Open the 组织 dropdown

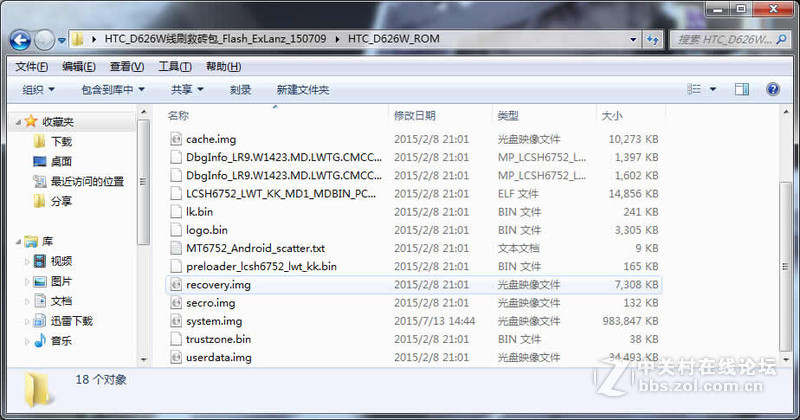(x=38, y=90)
